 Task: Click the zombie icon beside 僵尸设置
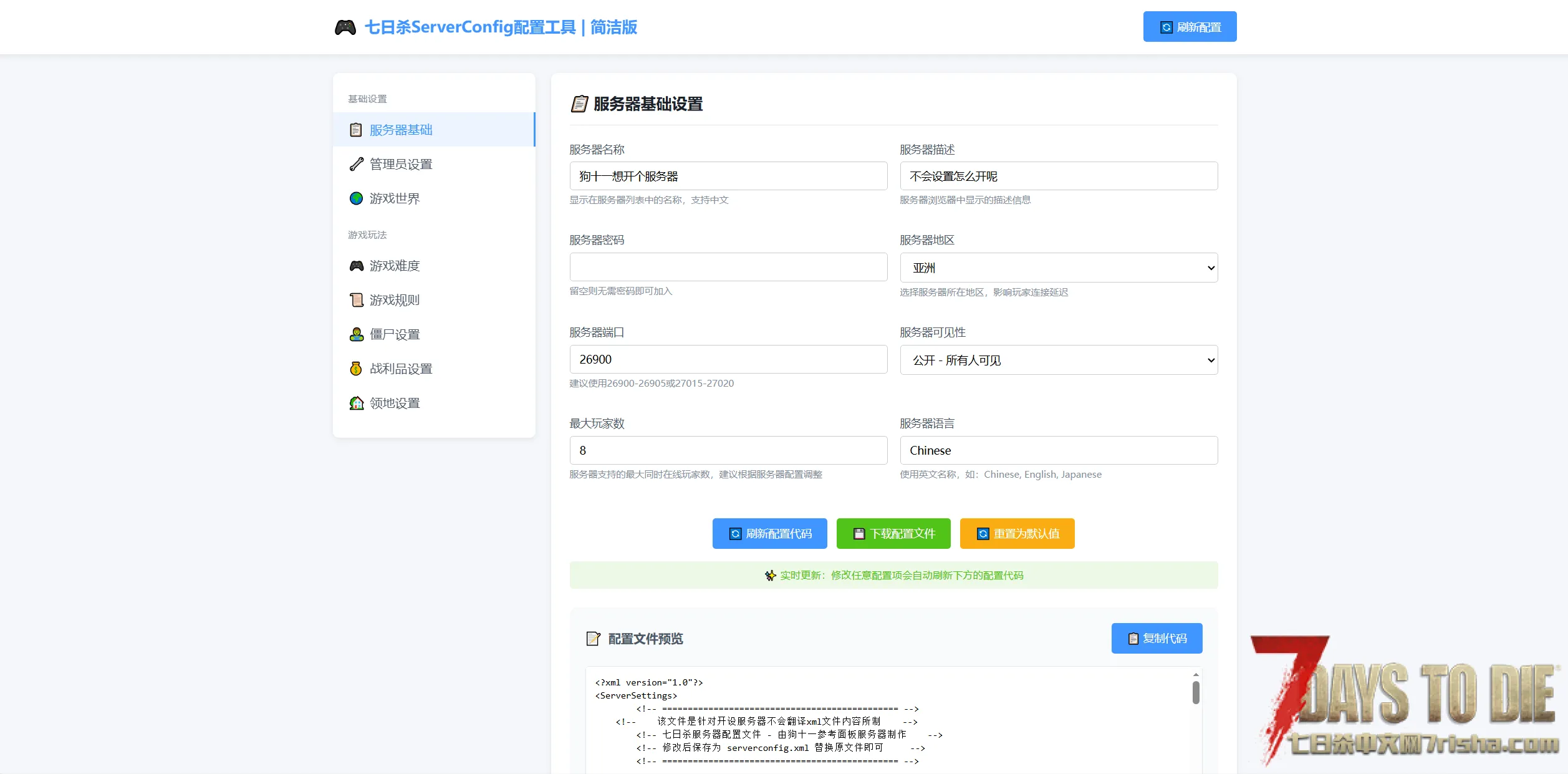[356, 334]
